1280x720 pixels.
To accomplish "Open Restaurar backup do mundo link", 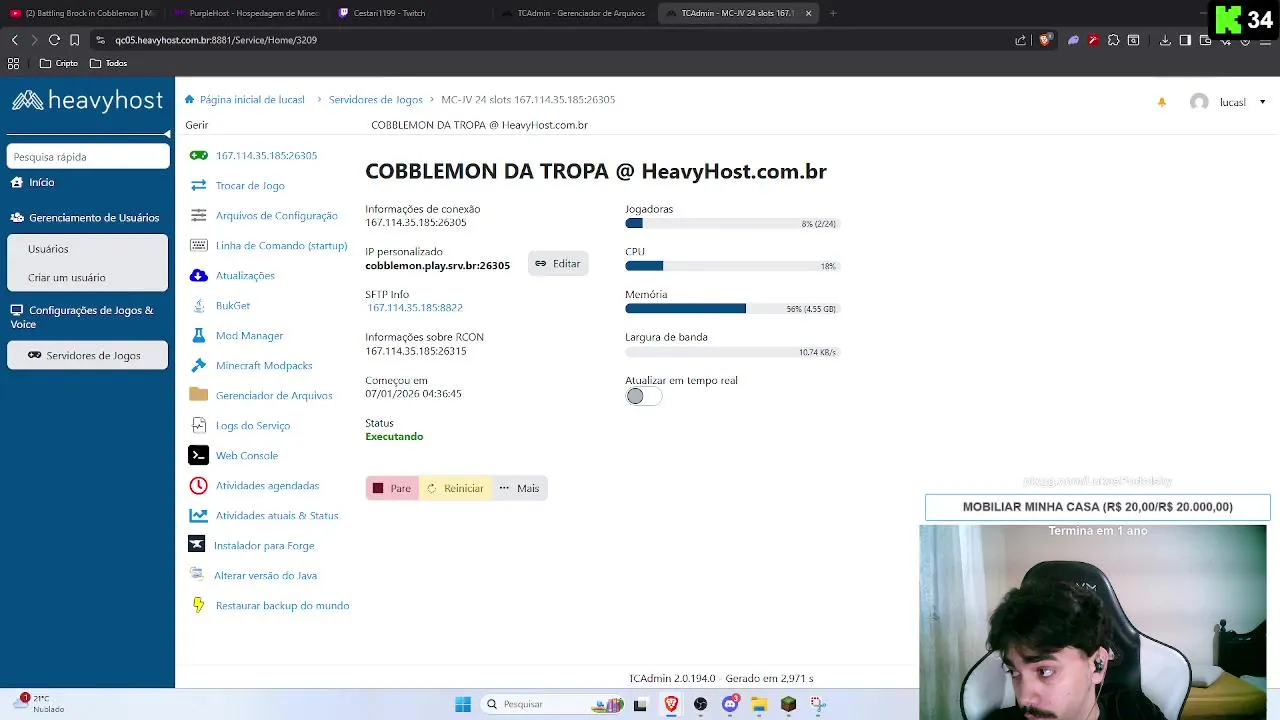I will tap(282, 605).
